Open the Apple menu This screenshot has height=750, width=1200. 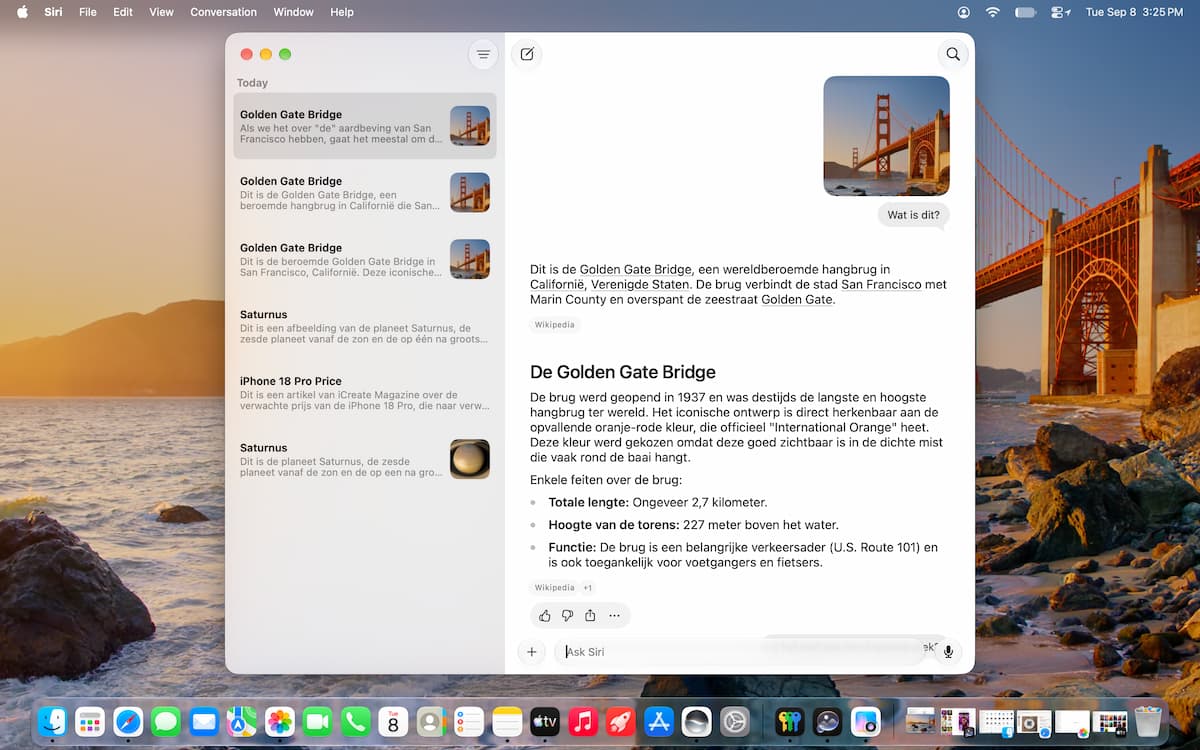(22, 12)
